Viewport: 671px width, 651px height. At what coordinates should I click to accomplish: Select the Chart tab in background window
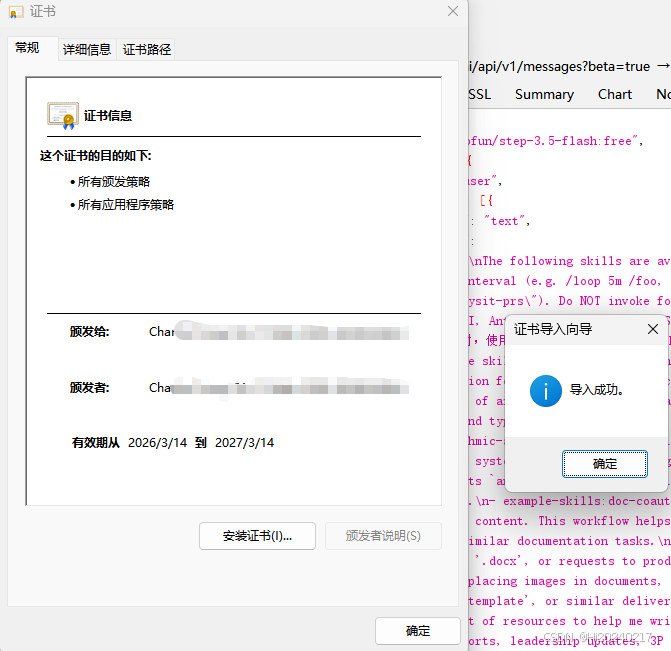point(615,94)
